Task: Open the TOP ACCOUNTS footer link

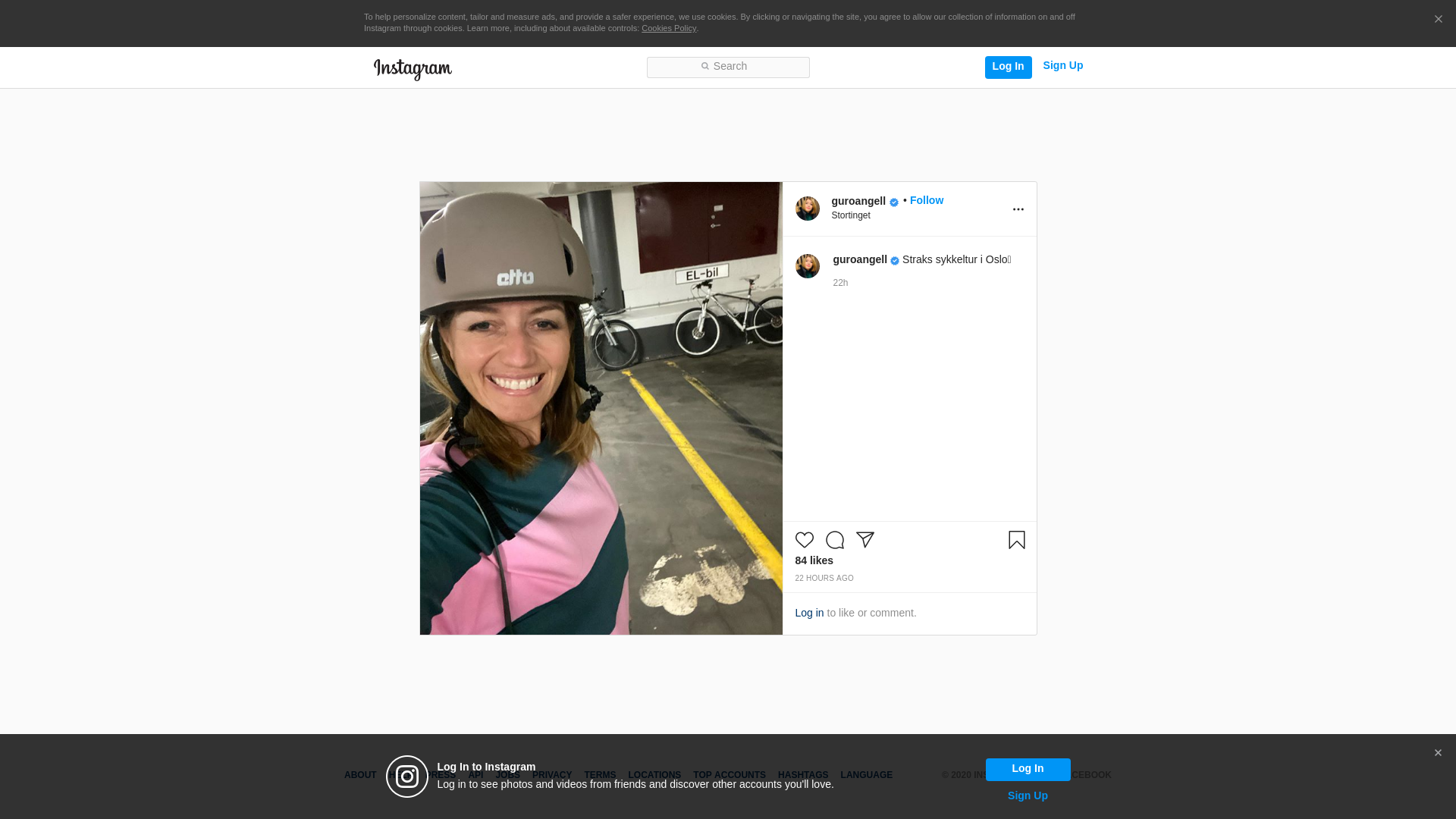Action: (730, 775)
